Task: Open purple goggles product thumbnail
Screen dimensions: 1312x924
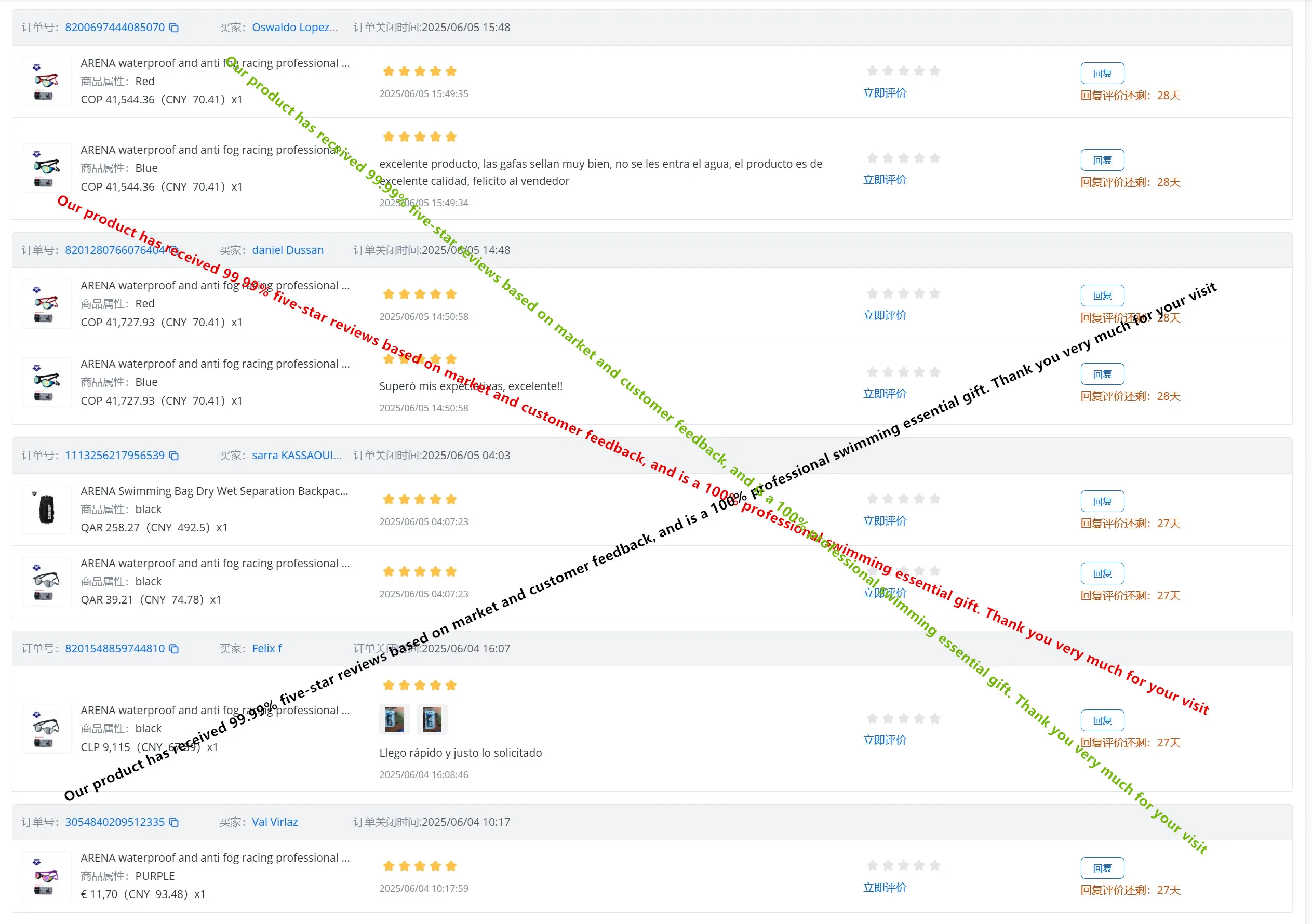Action: tap(47, 876)
